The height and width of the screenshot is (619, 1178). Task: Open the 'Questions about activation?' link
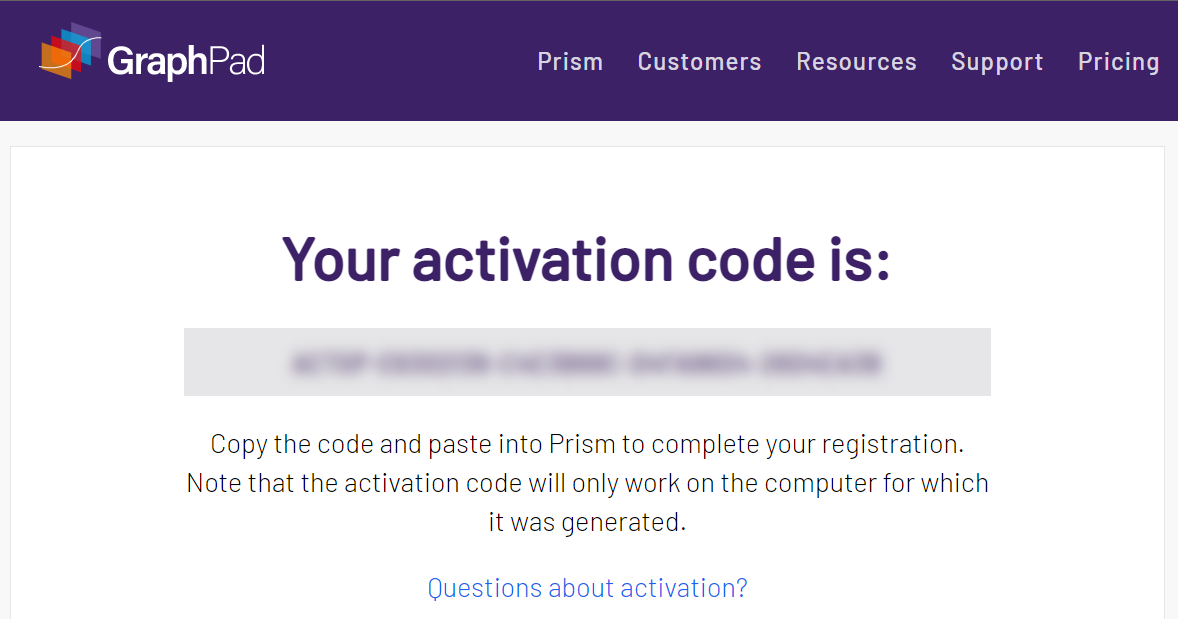(x=587, y=587)
